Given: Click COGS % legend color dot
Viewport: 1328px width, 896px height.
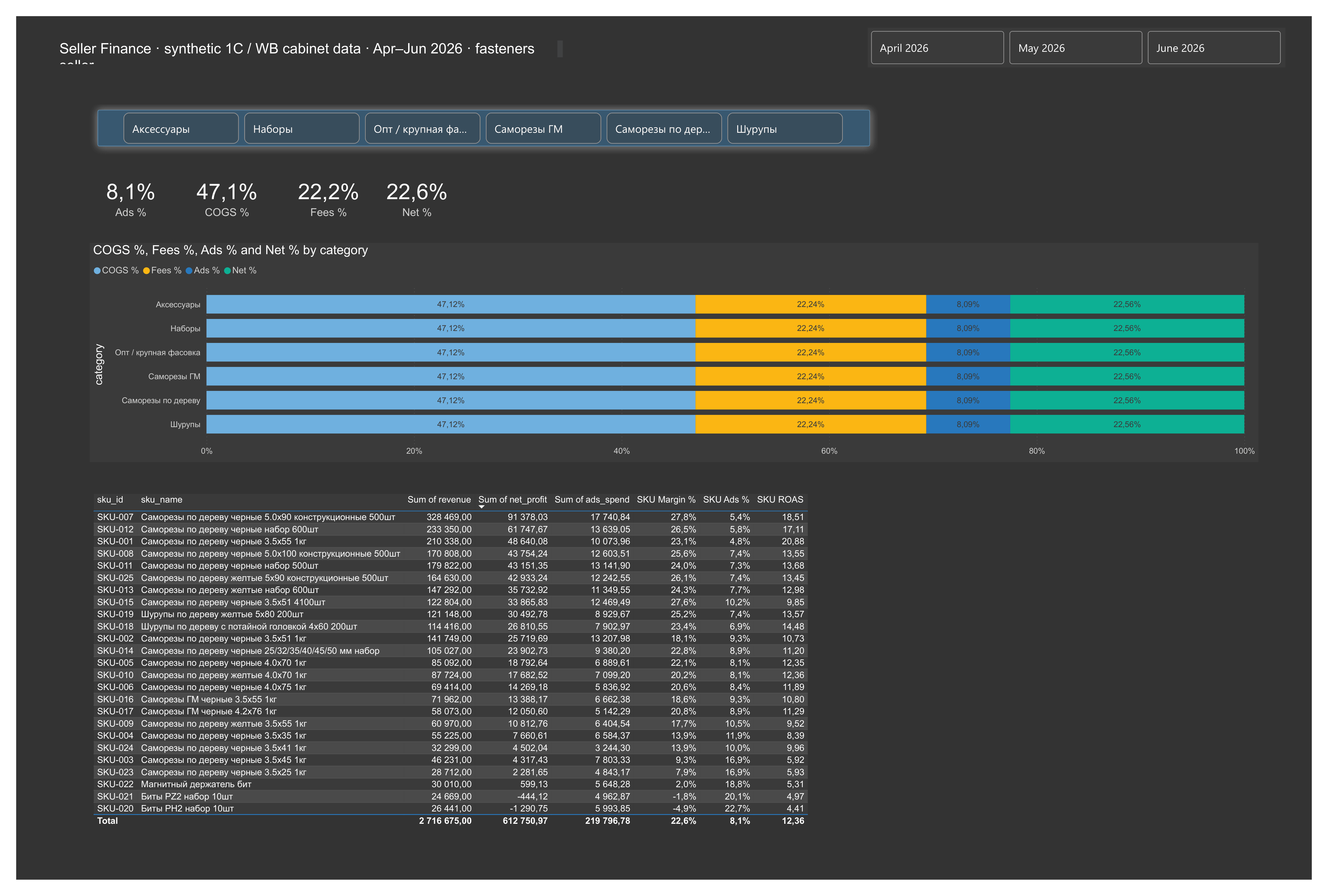Looking at the screenshot, I should [97, 271].
